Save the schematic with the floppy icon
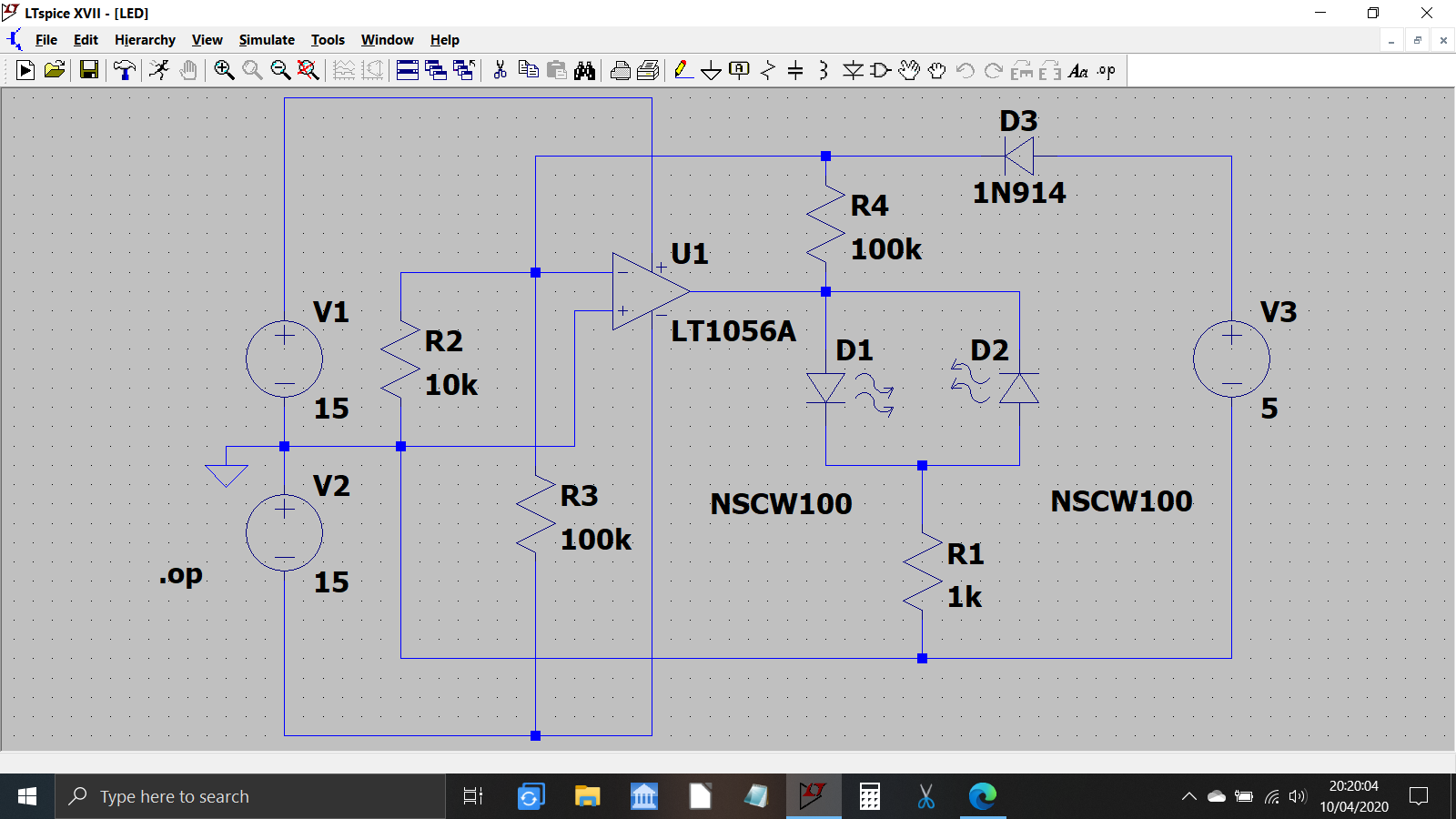1456x819 pixels. (x=89, y=70)
